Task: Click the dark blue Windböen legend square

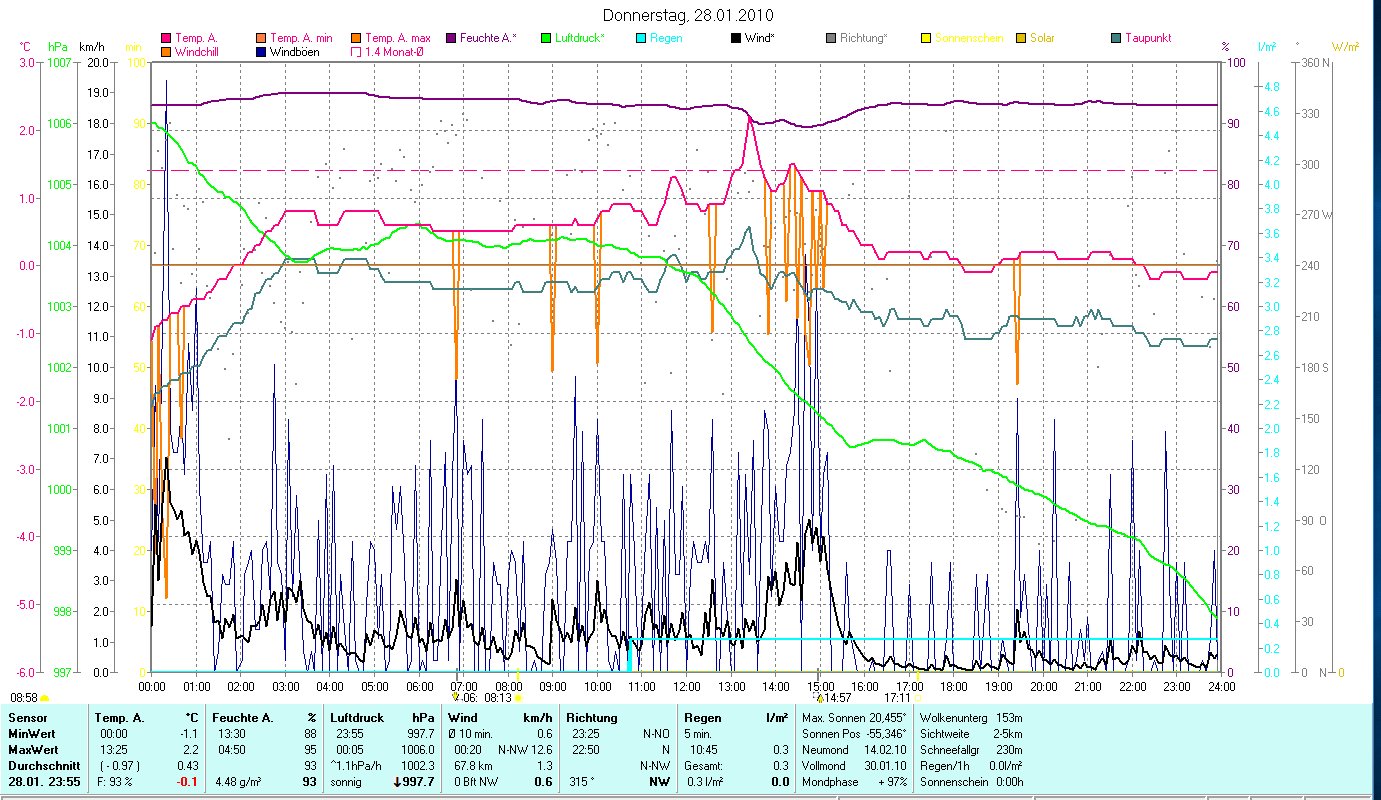Action: [x=261, y=52]
